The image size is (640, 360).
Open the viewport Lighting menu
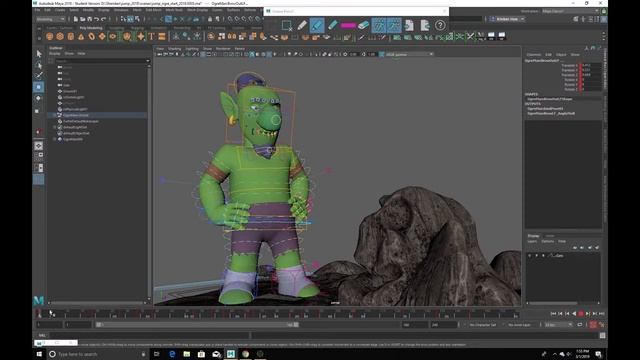pyautogui.click(x=192, y=49)
